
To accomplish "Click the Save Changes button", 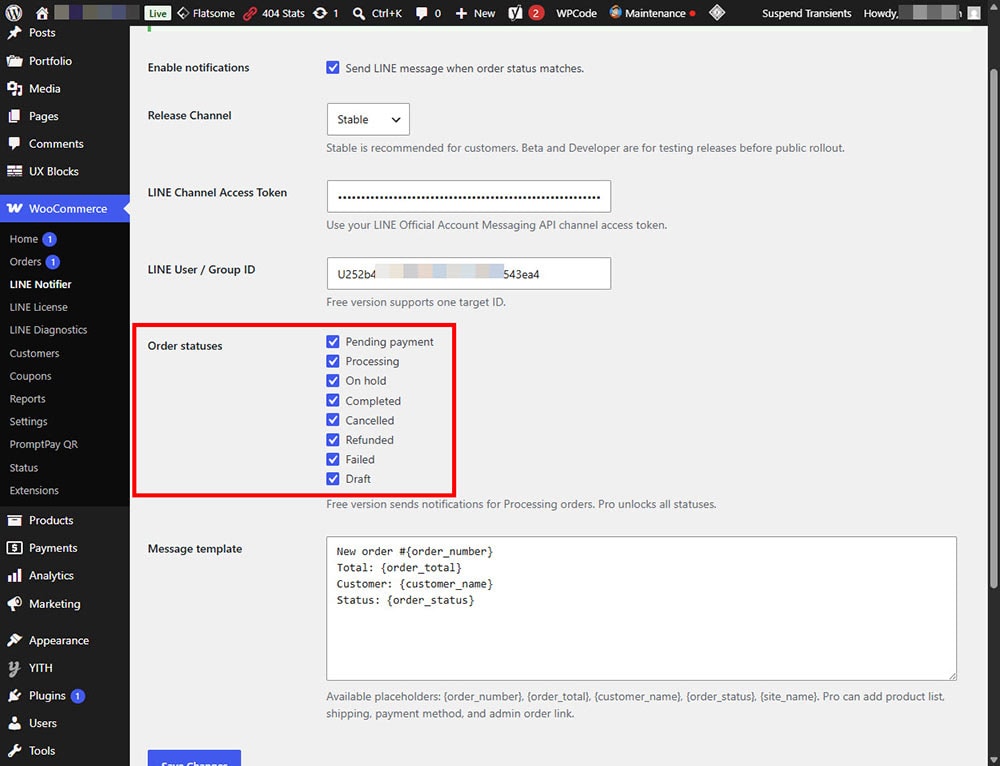I will click(x=195, y=758).
